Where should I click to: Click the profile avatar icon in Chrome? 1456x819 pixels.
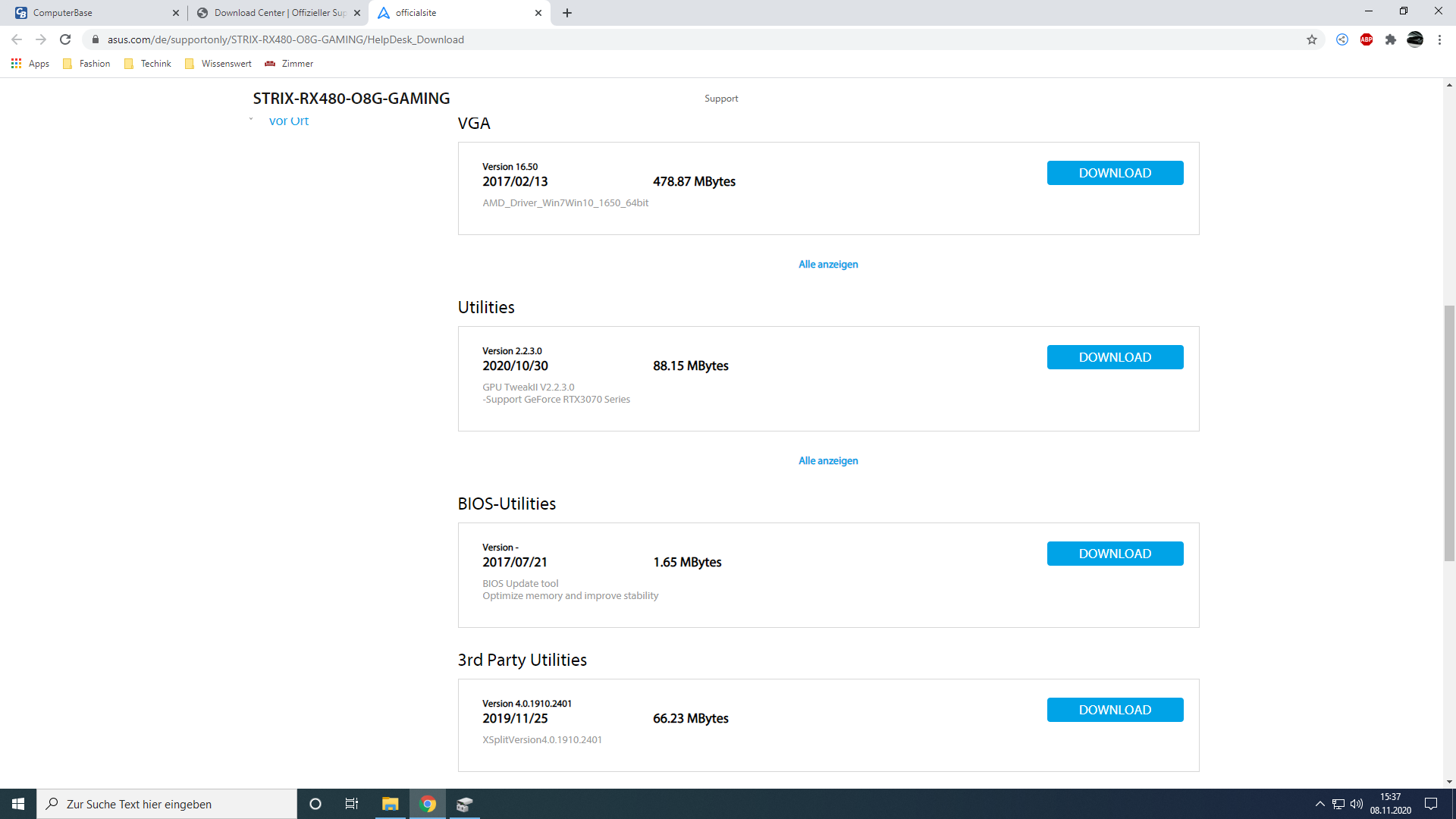coord(1415,39)
